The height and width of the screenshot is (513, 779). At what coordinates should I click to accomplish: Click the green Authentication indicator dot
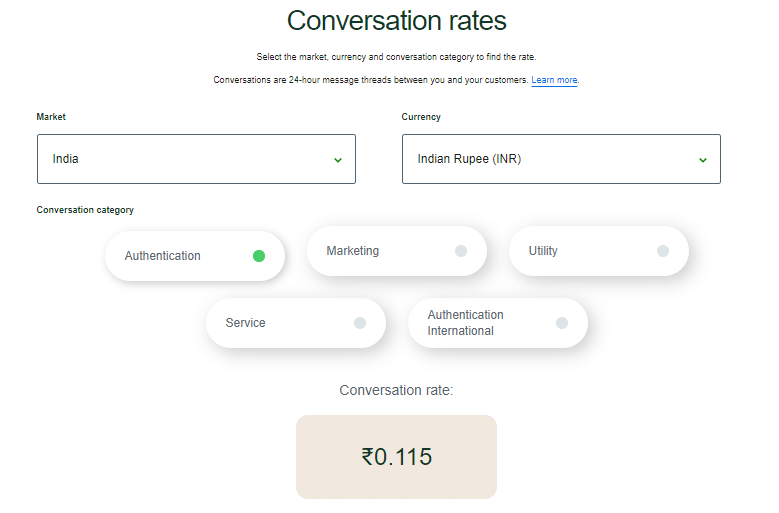click(259, 256)
